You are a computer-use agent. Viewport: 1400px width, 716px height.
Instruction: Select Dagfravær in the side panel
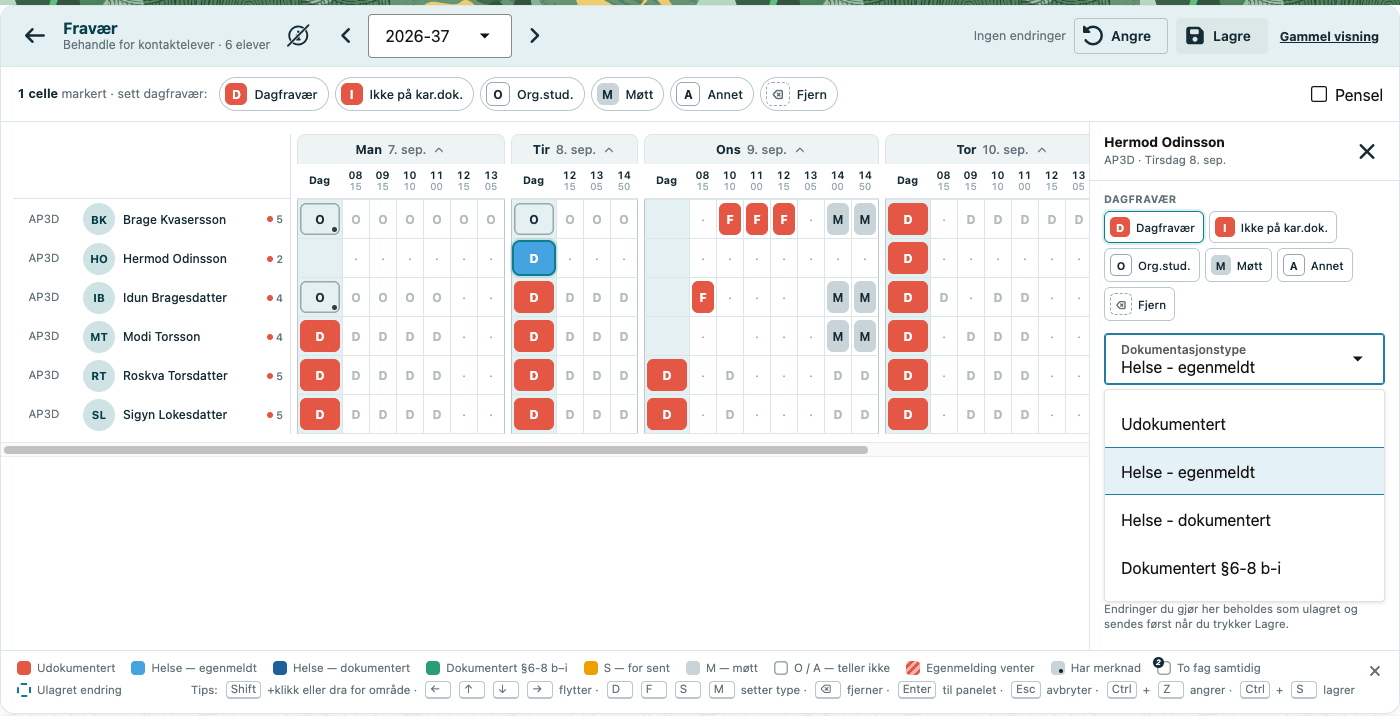coord(1154,227)
